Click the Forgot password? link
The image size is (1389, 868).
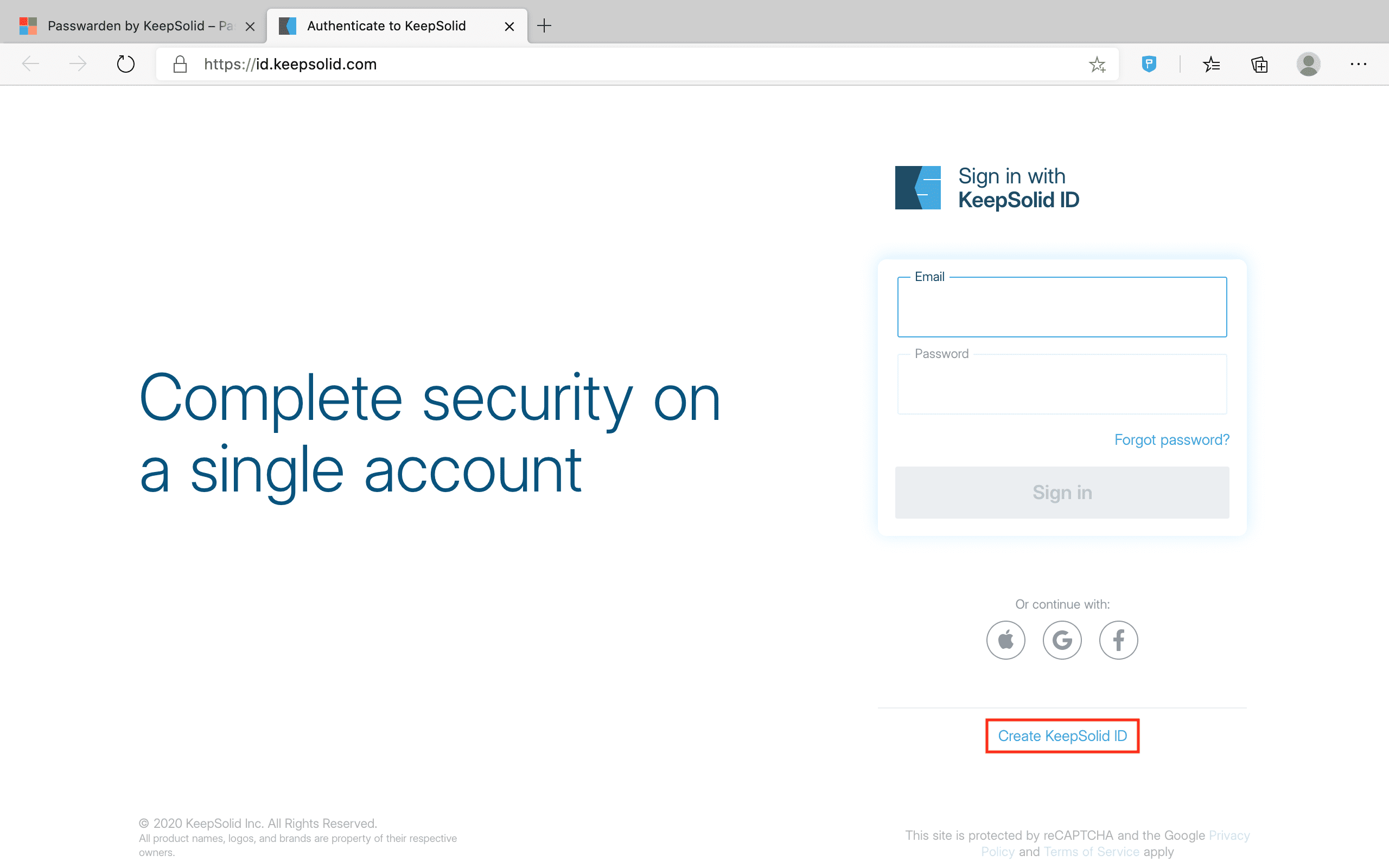pos(1171,440)
